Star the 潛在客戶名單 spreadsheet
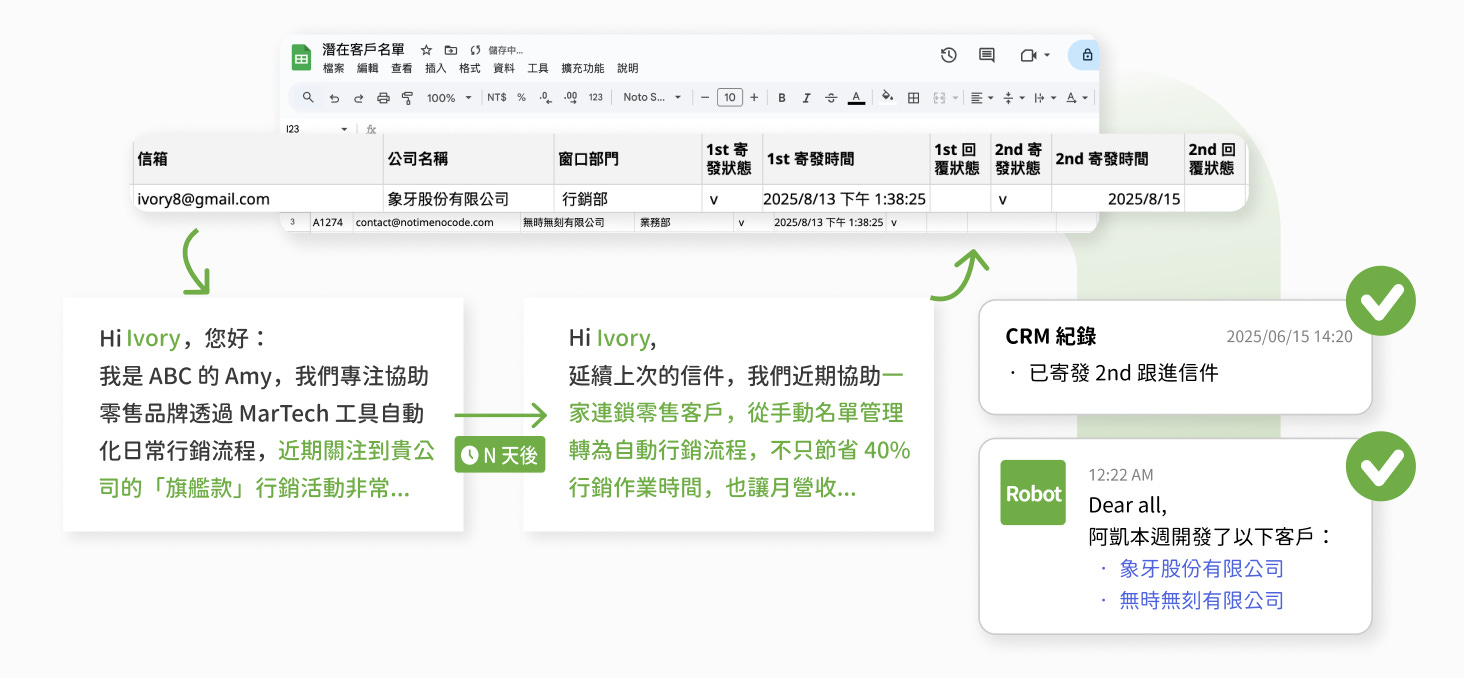The height and width of the screenshot is (678, 1464). pyautogui.click(x=426, y=50)
